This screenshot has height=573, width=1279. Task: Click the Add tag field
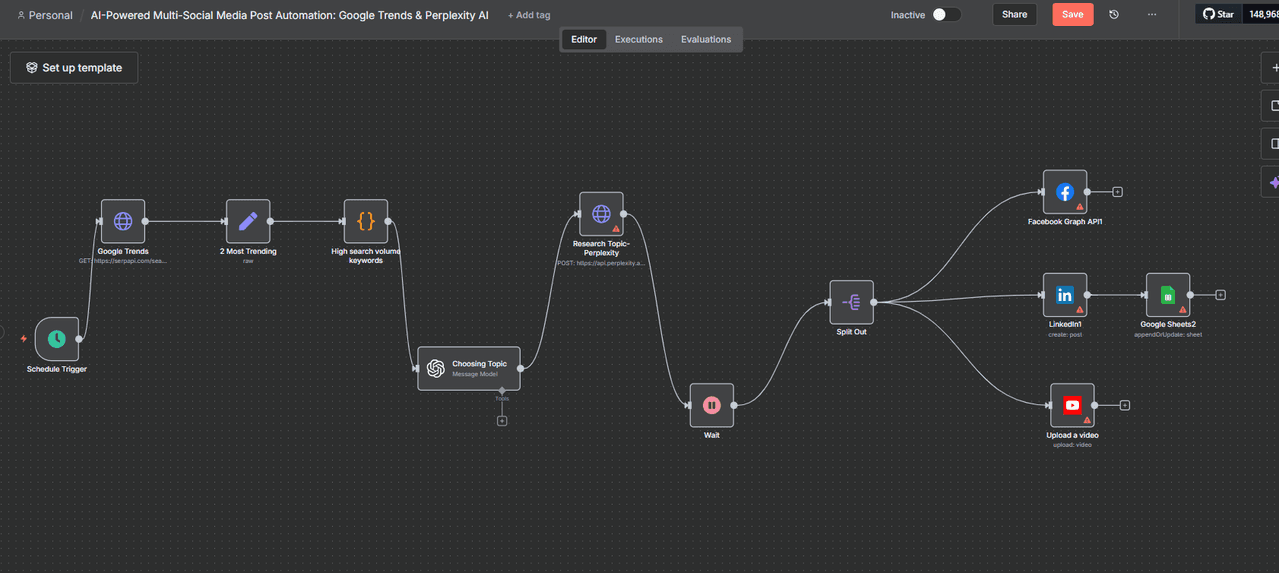click(x=529, y=15)
